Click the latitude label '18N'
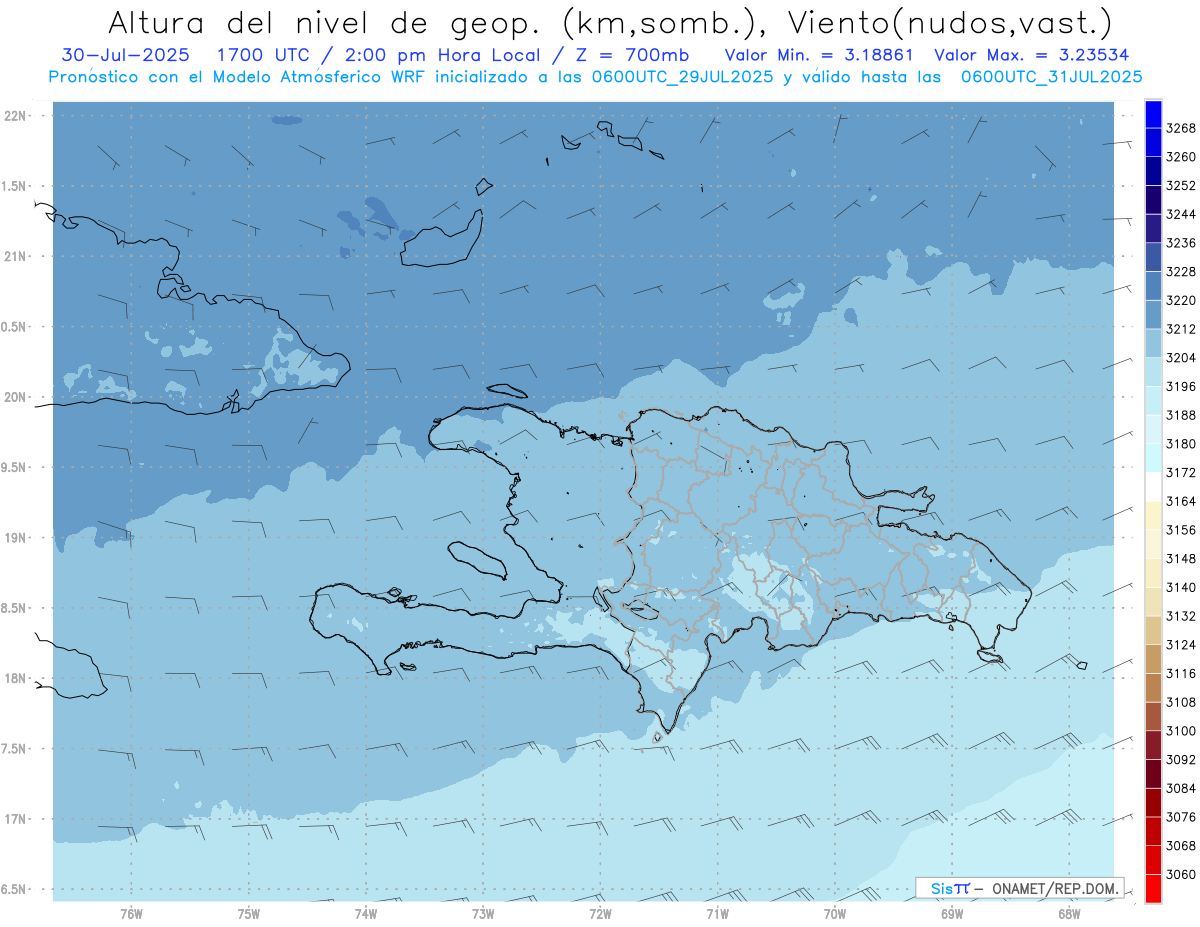Viewport: 1200px width, 927px height. [16, 678]
